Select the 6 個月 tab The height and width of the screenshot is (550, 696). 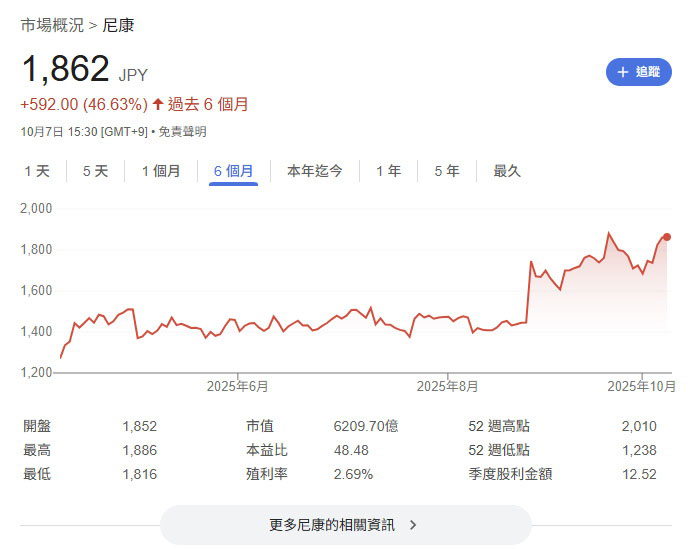(234, 171)
